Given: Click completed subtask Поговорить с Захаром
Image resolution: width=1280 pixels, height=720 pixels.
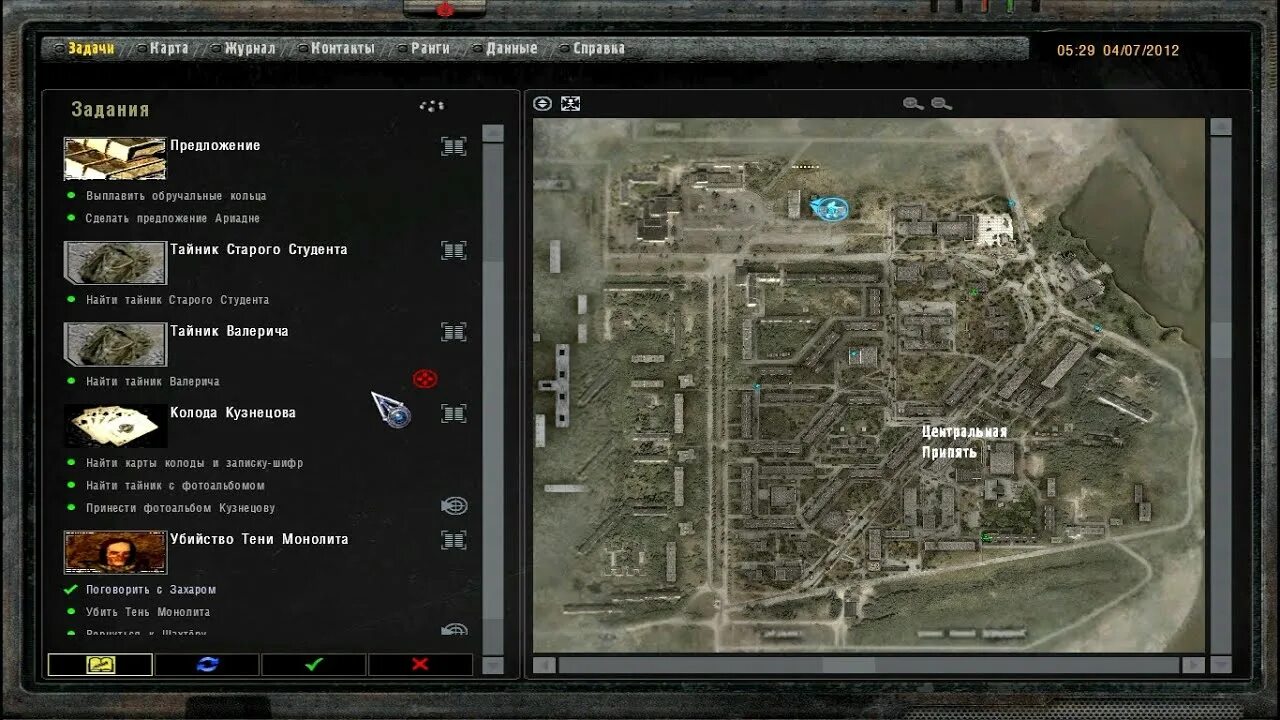Looking at the screenshot, I should tap(151, 590).
